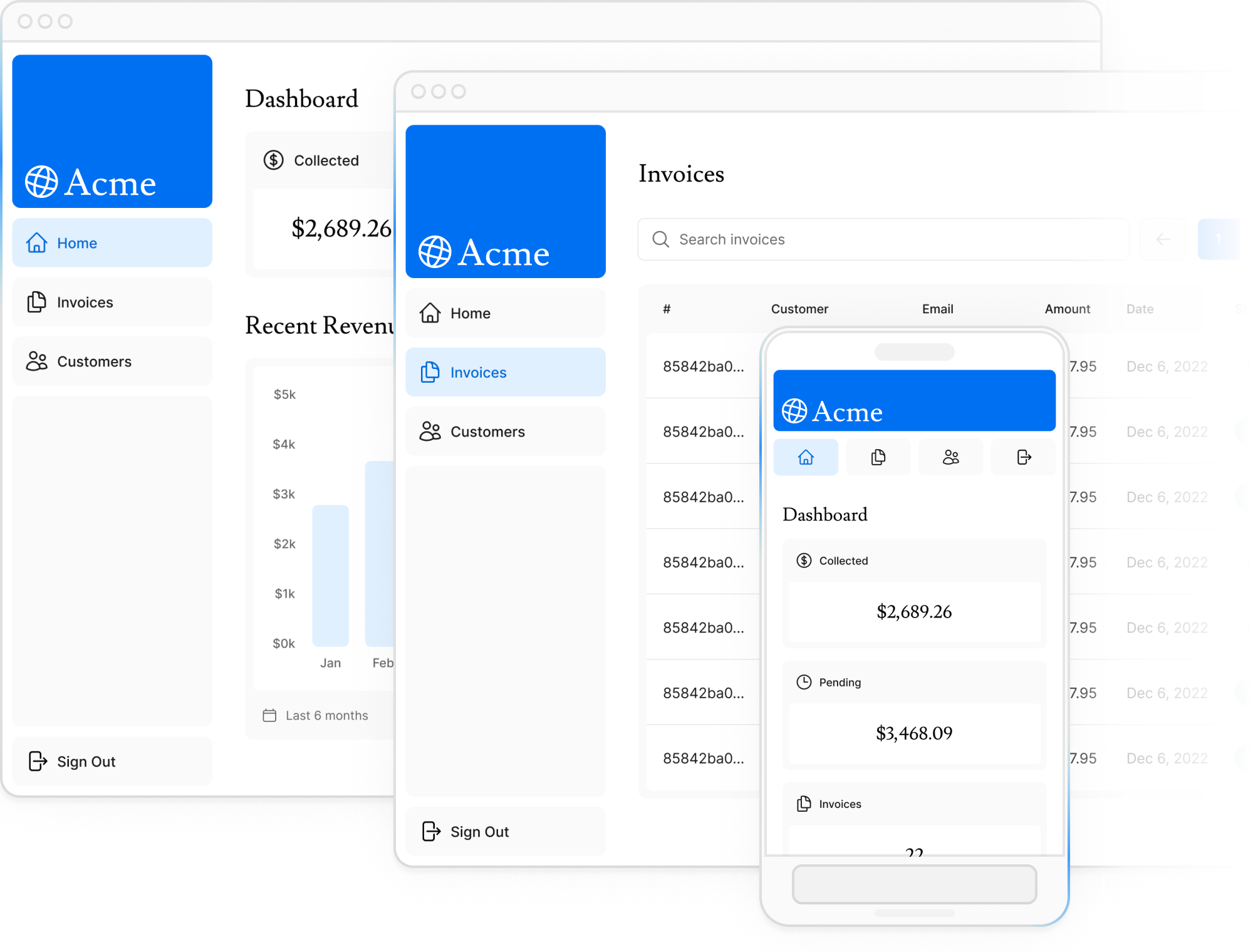
Task: Click the search magnifier icon in Invoices
Action: point(661,239)
